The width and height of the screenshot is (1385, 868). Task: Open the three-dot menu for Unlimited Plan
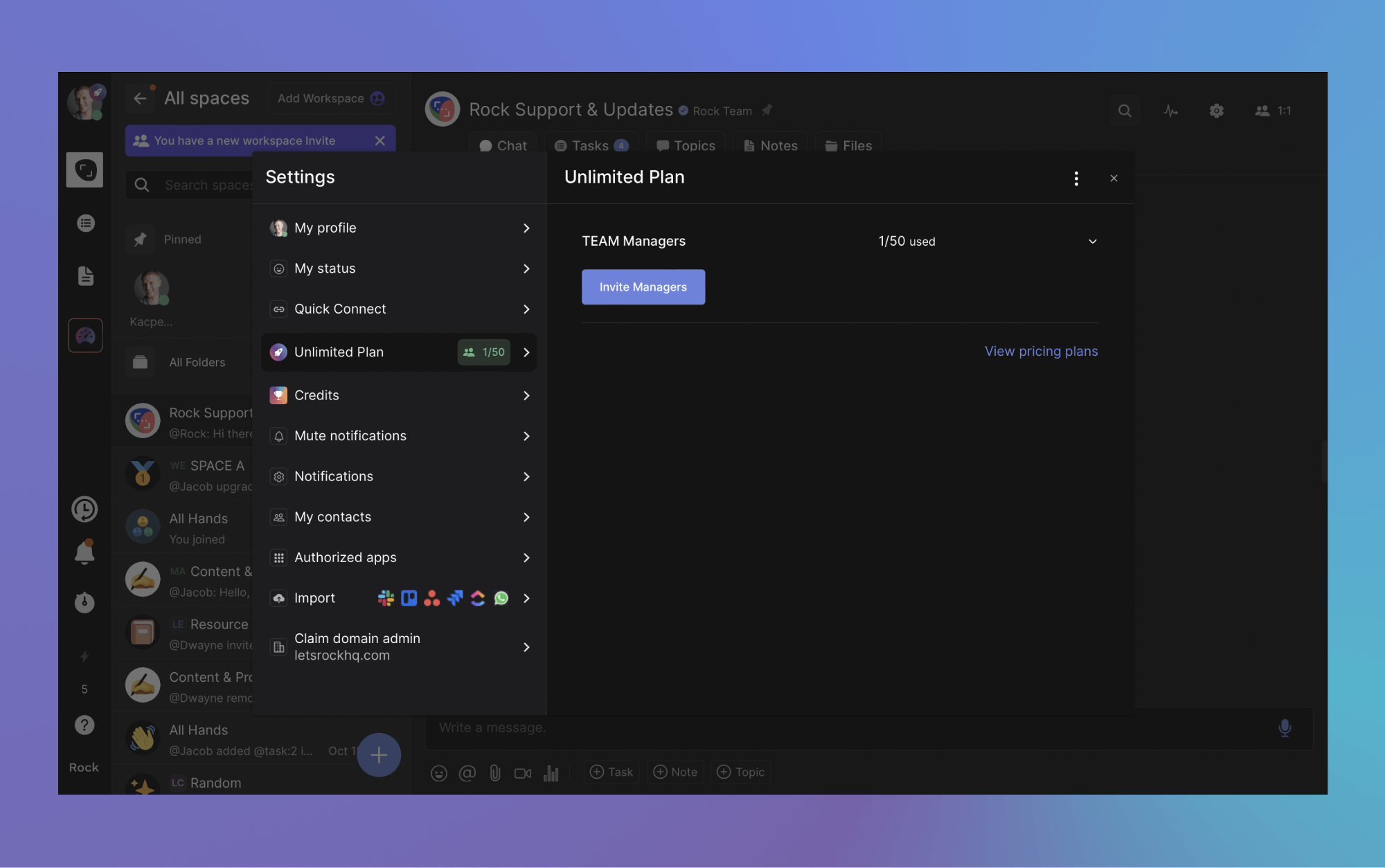[x=1076, y=179]
